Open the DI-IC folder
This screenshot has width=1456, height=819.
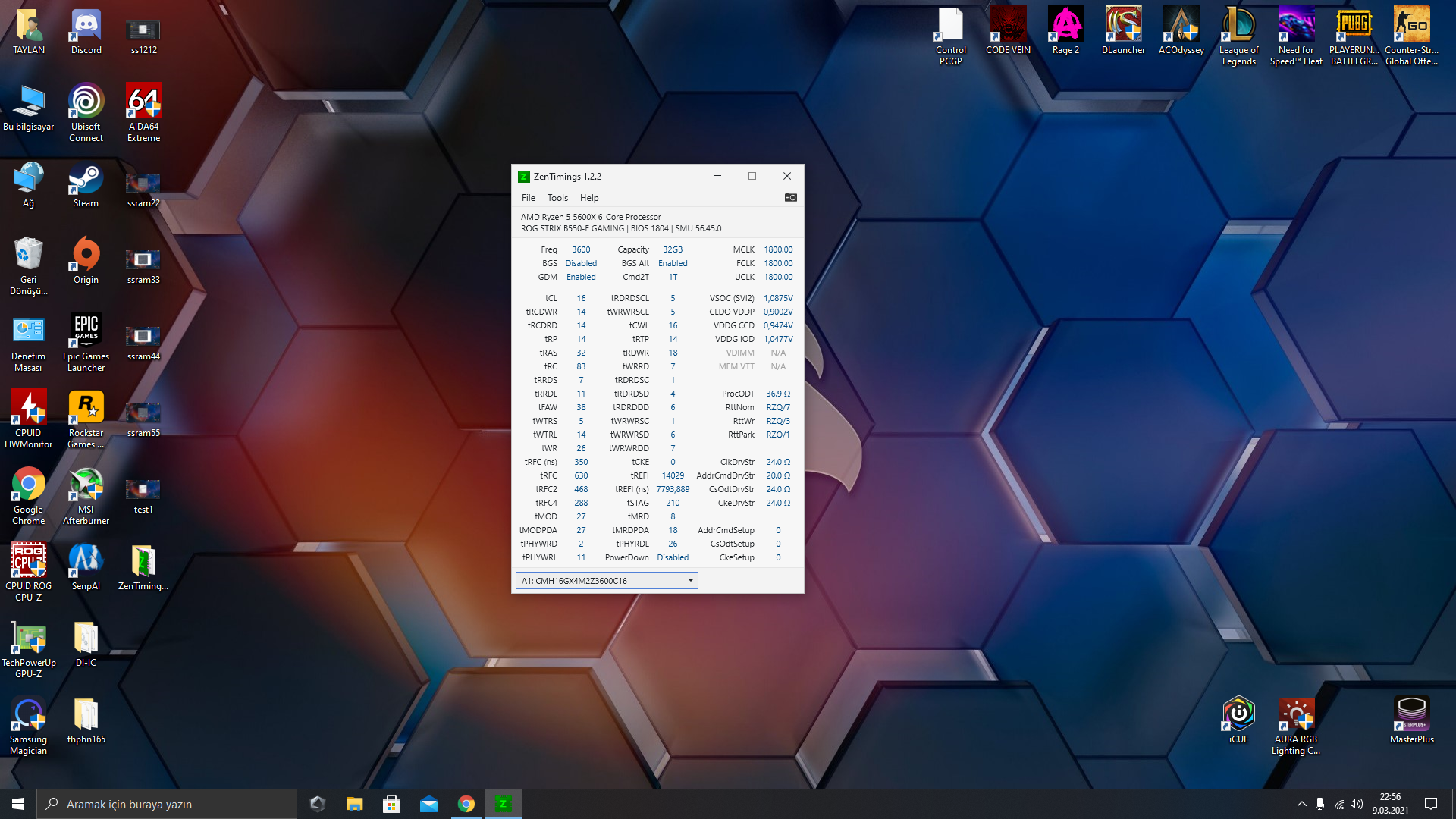click(86, 644)
